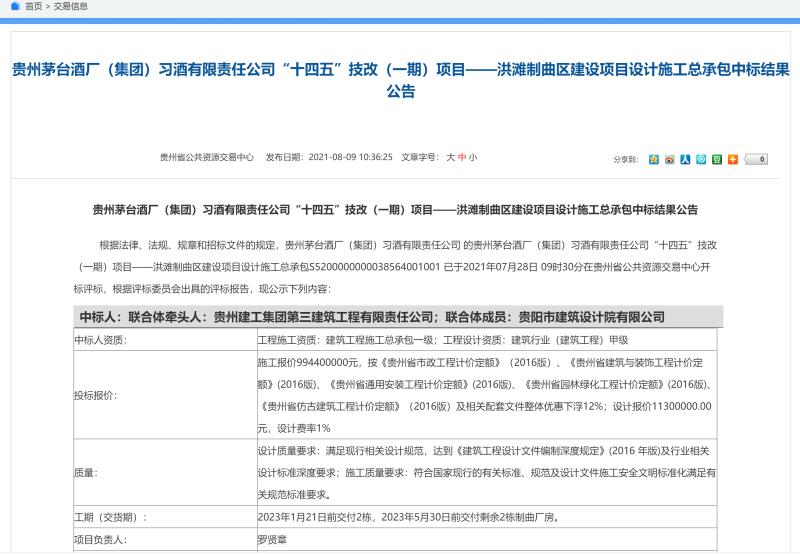800x554 pixels.
Task: Share to Renren via blue icon
Action: pos(685,159)
